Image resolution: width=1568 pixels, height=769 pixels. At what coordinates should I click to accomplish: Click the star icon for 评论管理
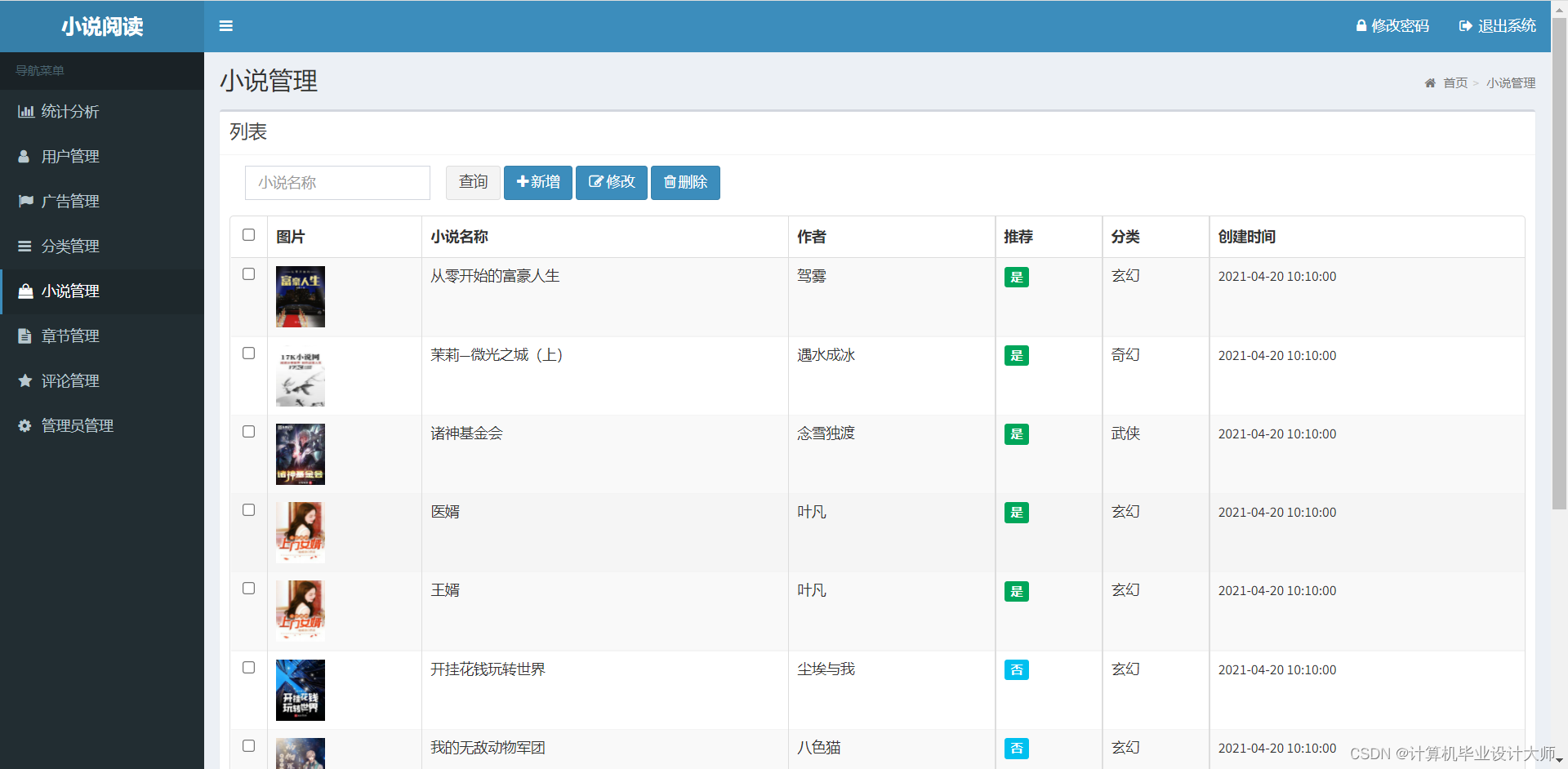click(25, 381)
